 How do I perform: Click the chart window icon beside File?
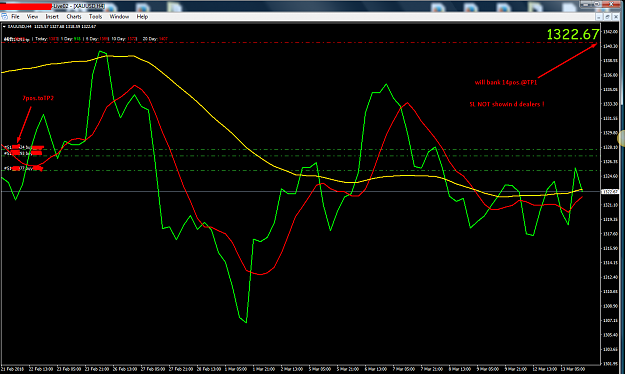(4, 17)
